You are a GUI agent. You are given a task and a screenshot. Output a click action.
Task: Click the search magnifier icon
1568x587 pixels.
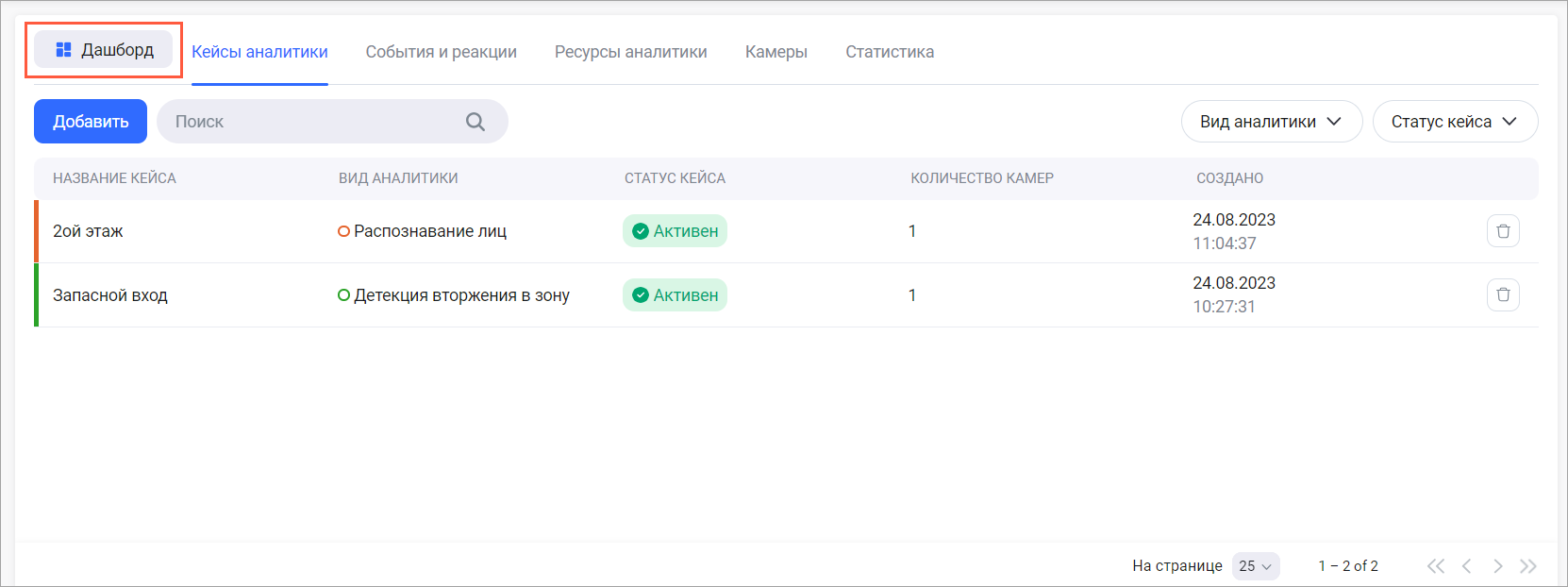tap(475, 122)
